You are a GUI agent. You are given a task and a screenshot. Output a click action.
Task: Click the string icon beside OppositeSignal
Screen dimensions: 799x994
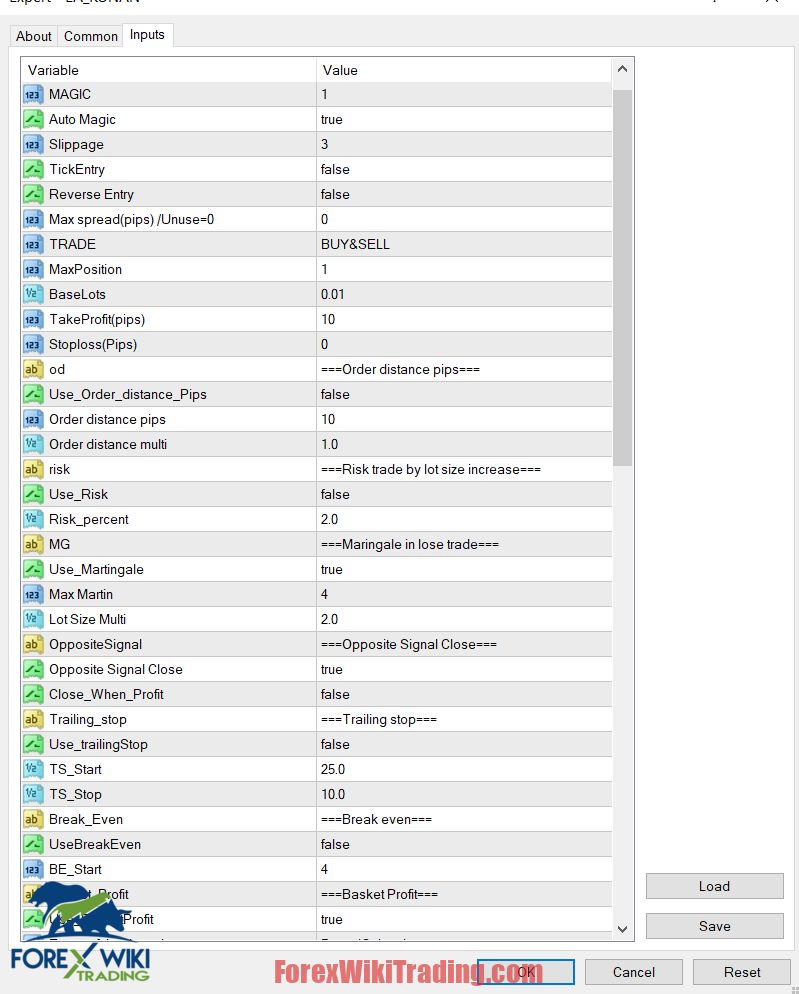pyautogui.click(x=33, y=645)
